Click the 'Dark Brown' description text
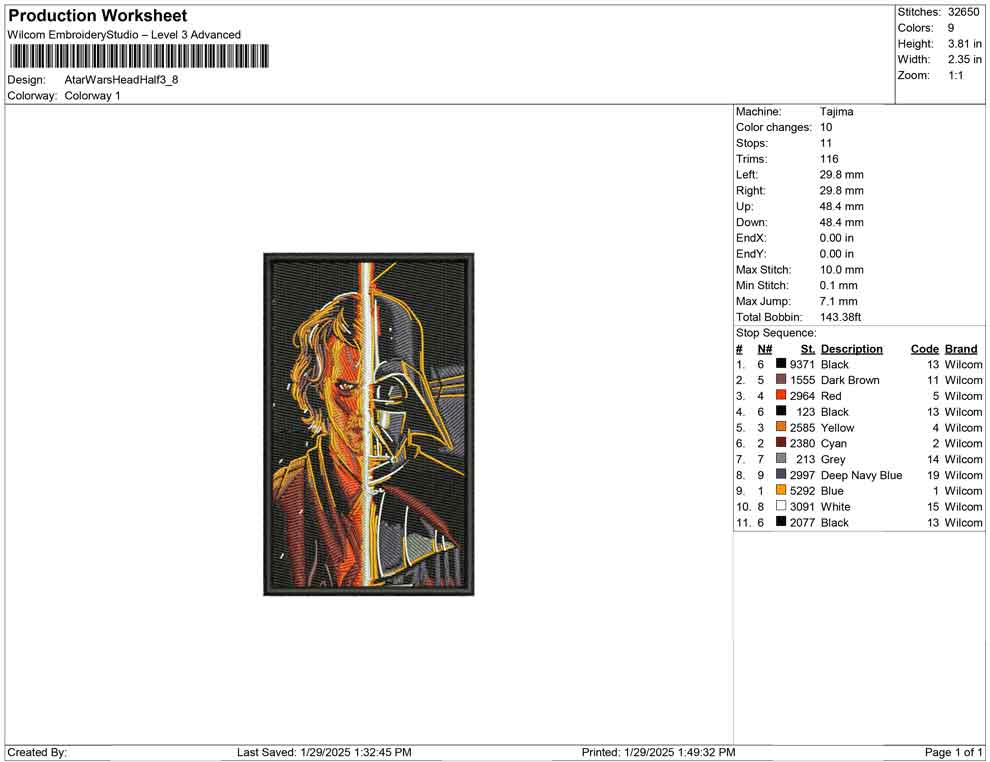Image resolution: width=990 pixels, height=762 pixels. point(850,380)
